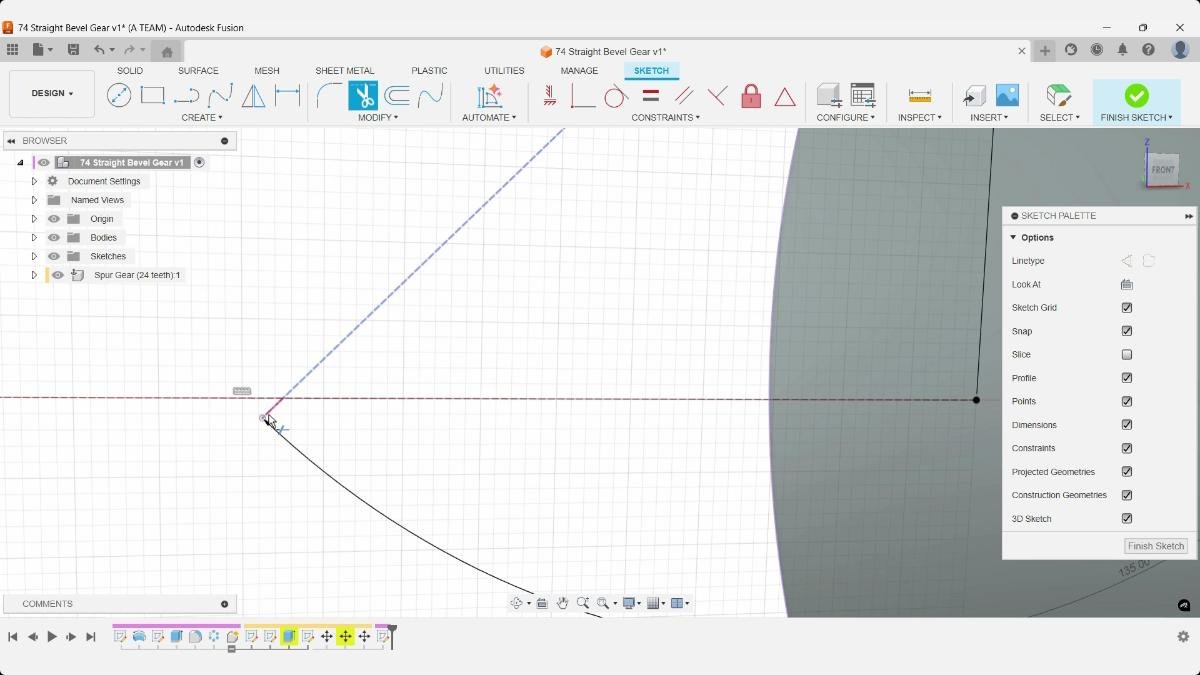The image size is (1200, 675).
Task: Open the INSPECT dropdown menu
Action: coord(920,118)
